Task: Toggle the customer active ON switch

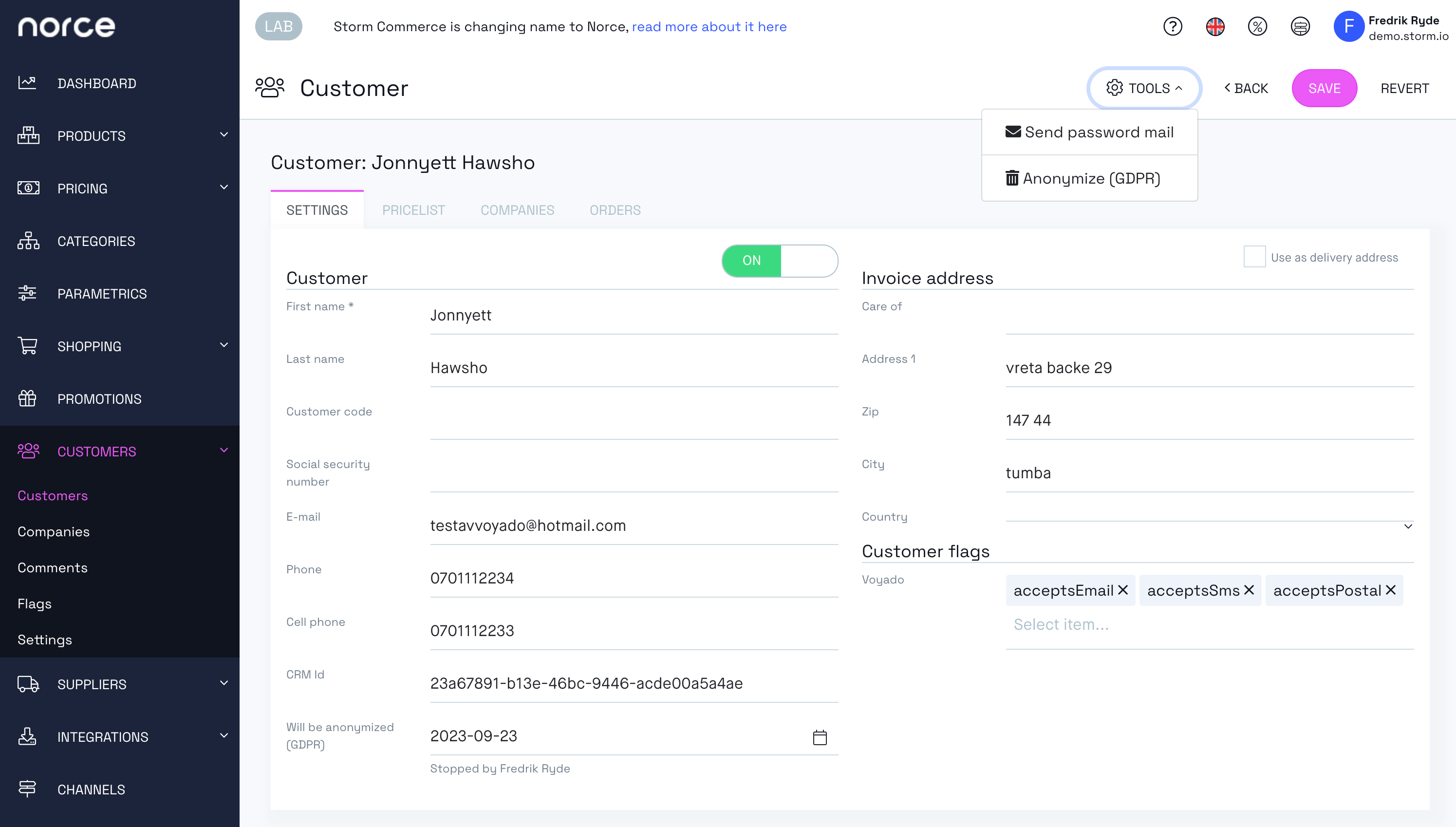Action: coord(779,259)
